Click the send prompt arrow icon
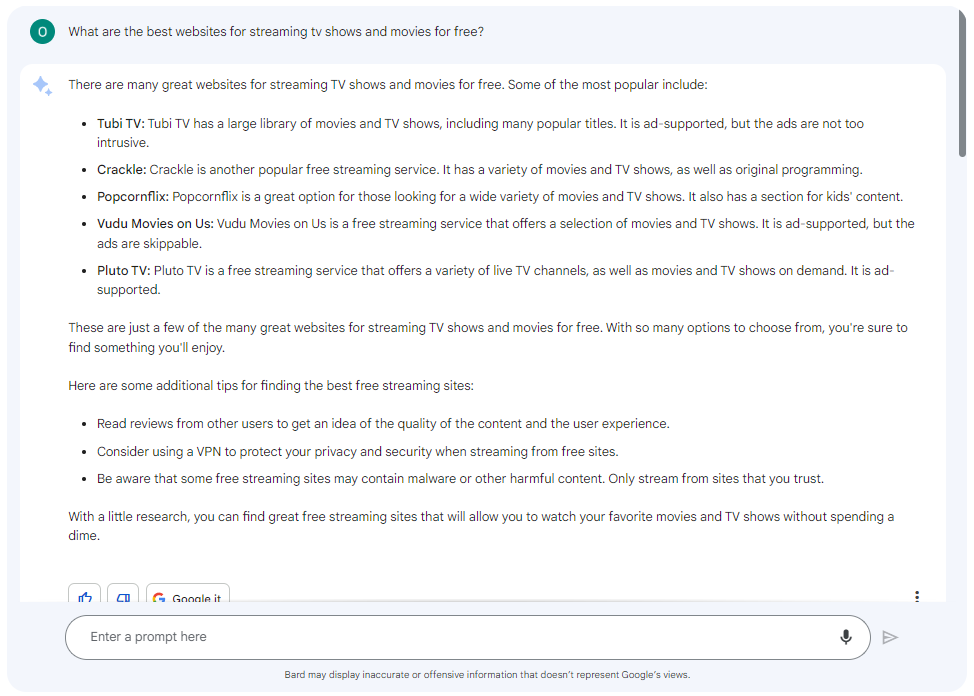 click(x=890, y=637)
